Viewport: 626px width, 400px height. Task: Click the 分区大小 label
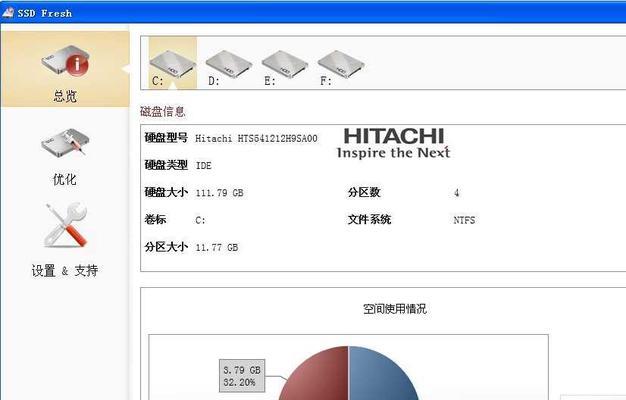[x=166, y=247]
